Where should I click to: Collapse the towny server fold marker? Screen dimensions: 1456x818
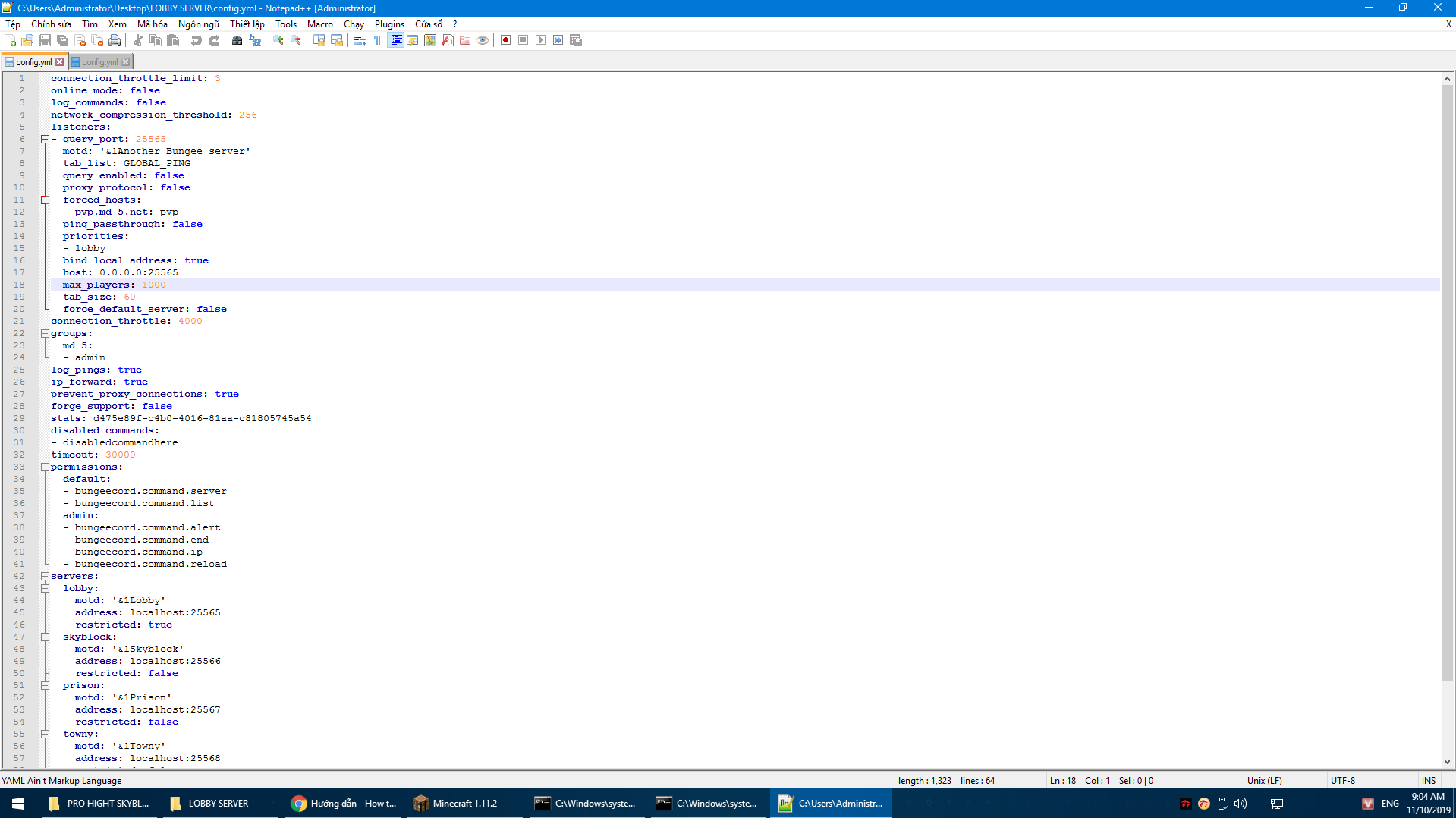[45, 734]
